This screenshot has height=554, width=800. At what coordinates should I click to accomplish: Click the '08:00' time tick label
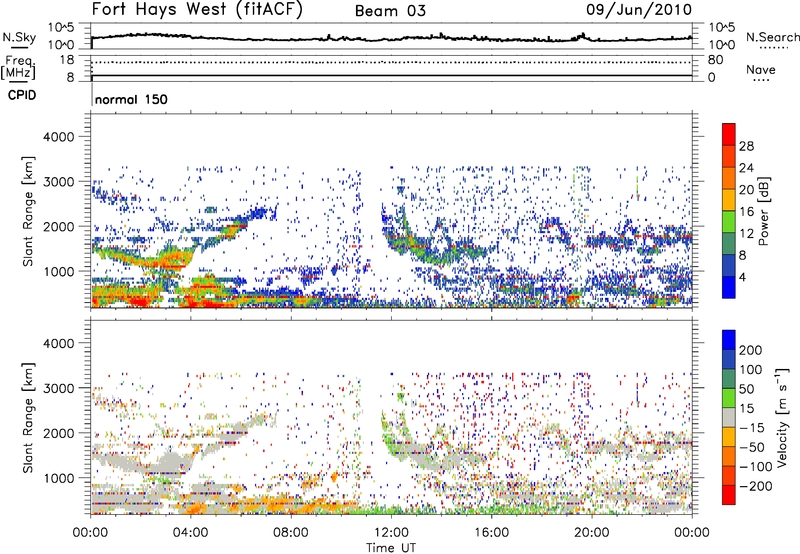coord(291,533)
